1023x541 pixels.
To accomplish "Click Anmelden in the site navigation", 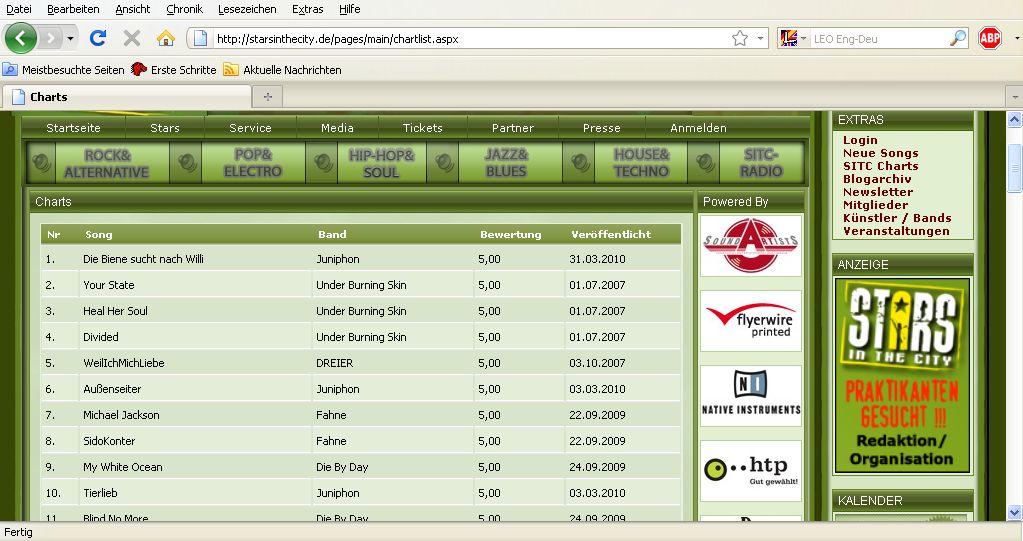I will pos(698,128).
